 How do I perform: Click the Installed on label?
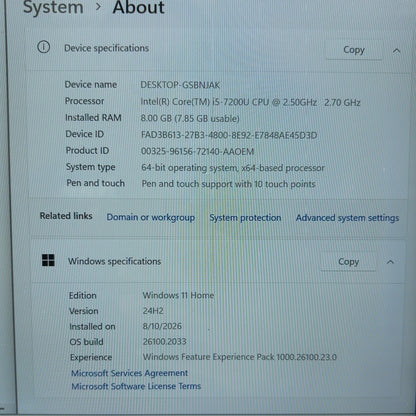pos(92,327)
